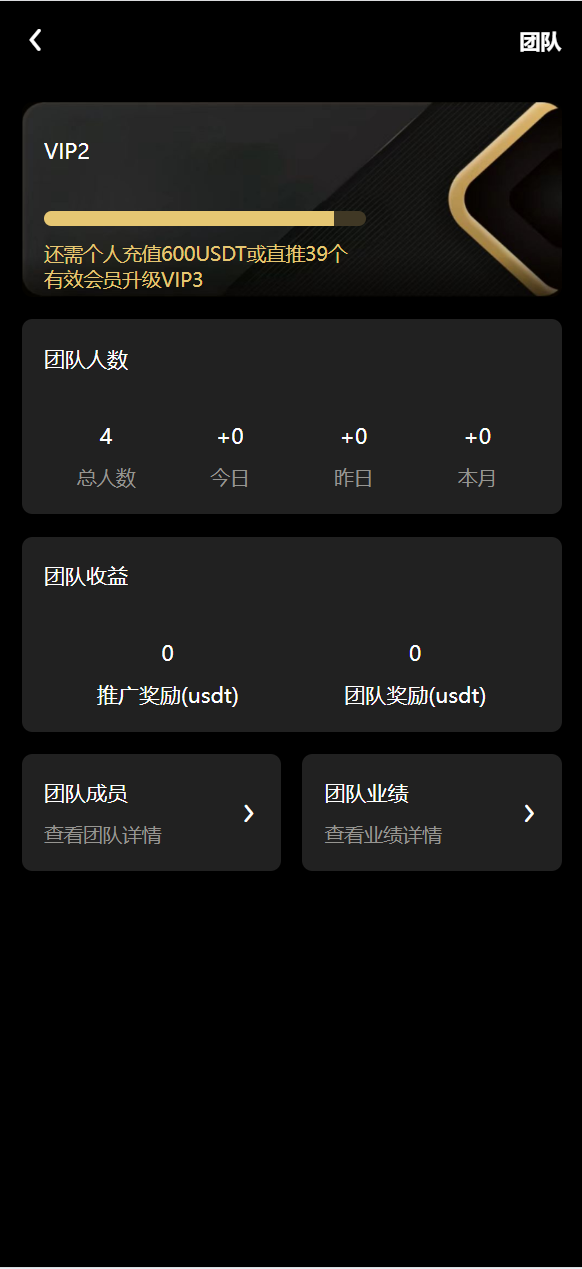
Task: Select the VIP2 level label
Action: tap(67, 152)
